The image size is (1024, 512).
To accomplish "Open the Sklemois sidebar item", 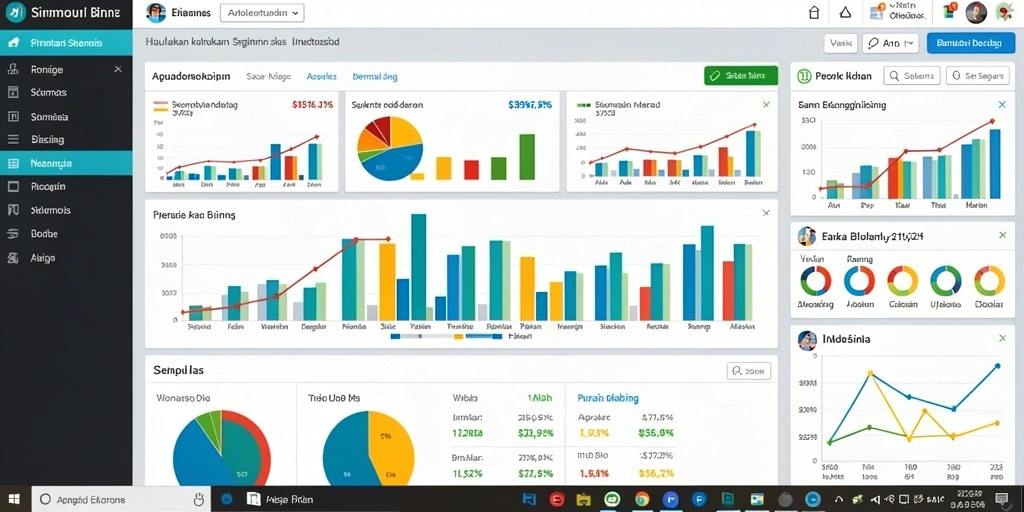I will pyautogui.click(x=66, y=210).
